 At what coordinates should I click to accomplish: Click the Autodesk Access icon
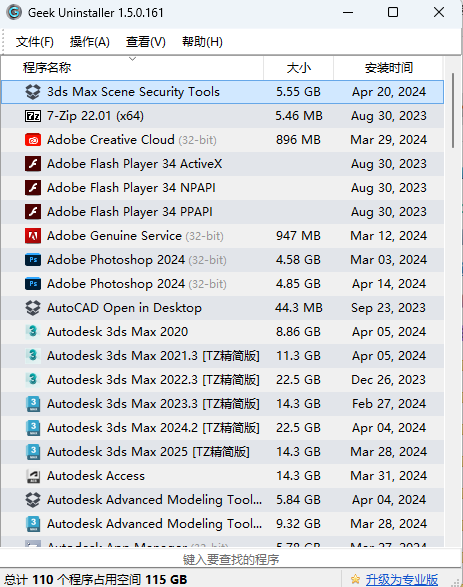pos(33,476)
